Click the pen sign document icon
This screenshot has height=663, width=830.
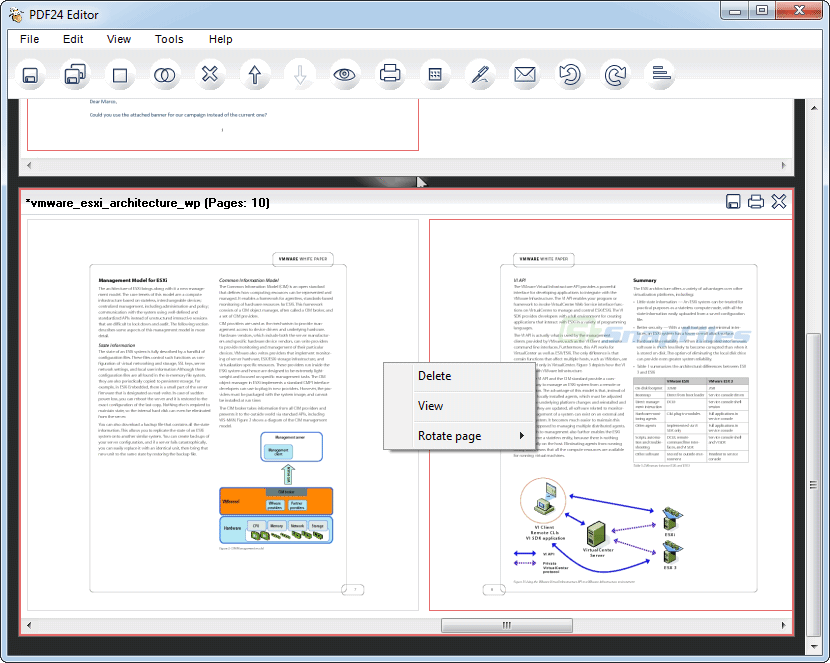pyautogui.click(x=480, y=75)
